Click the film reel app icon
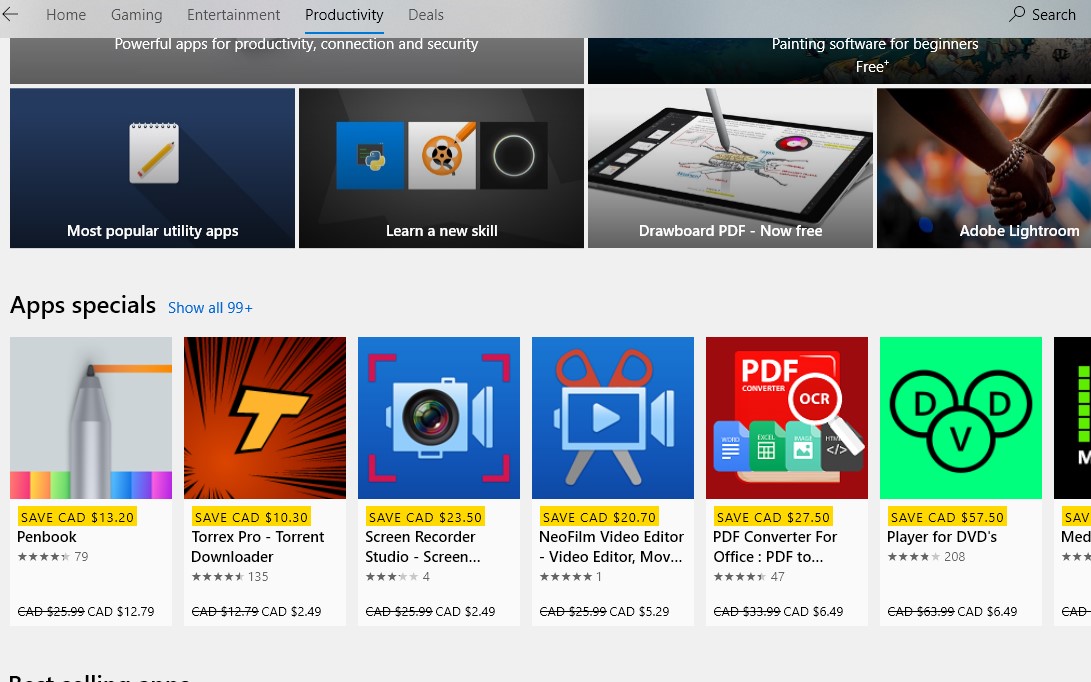Image resolution: width=1091 pixels, height=682 pixels. [442, 156]
